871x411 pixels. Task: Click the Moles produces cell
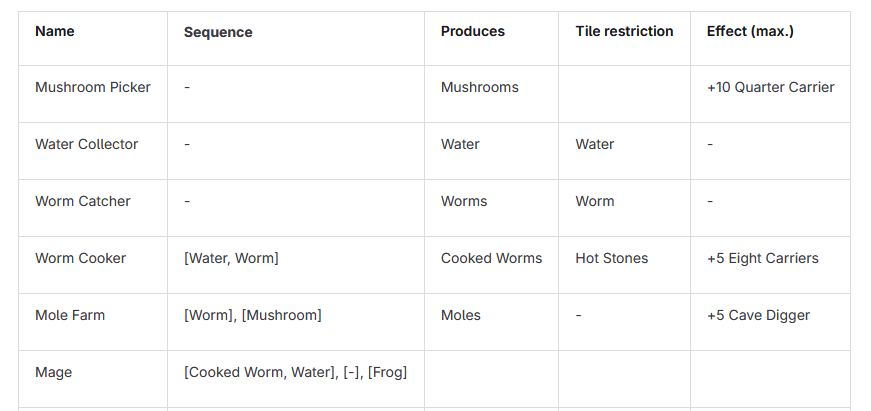click(x=460, y=315)
